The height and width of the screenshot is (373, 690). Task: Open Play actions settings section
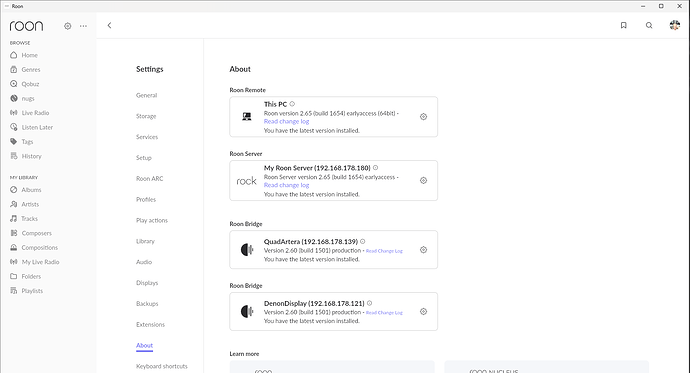point(152,220)
